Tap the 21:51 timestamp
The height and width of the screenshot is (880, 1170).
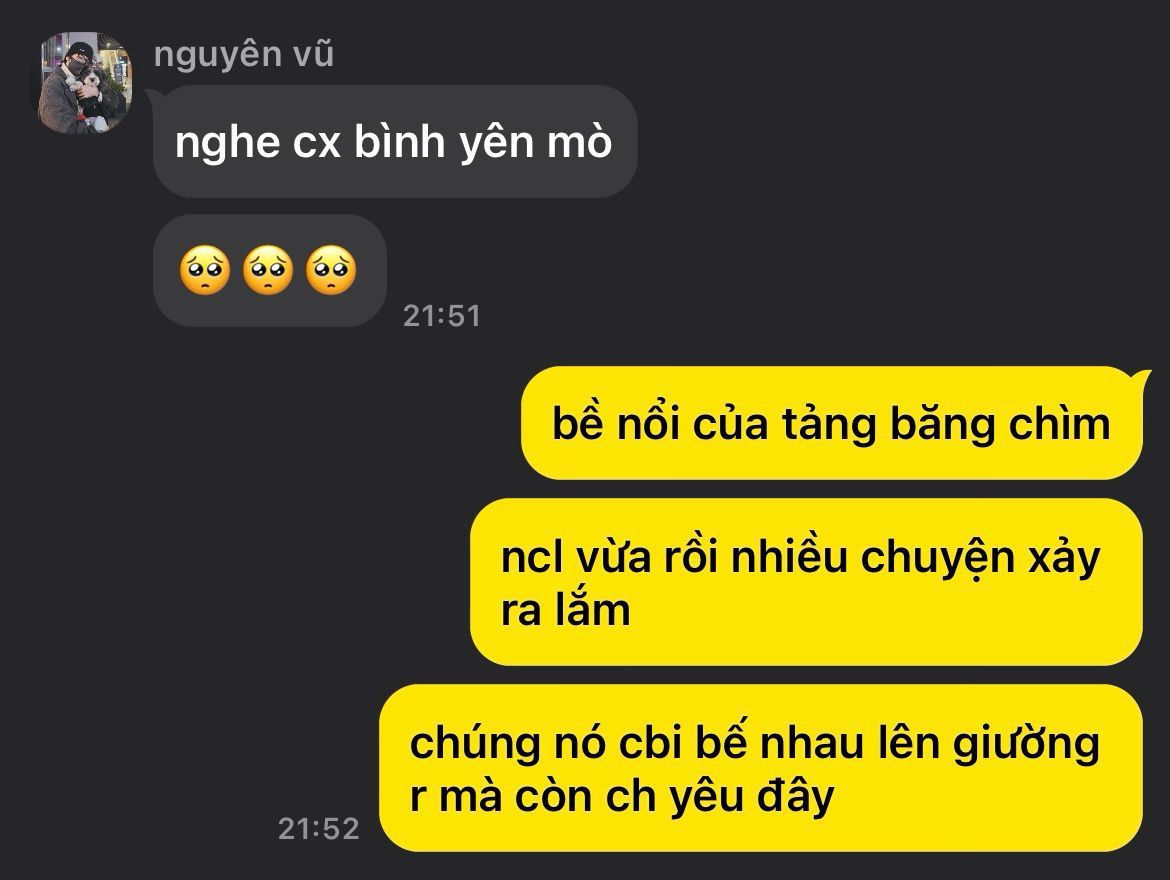(x=442, y=316)
